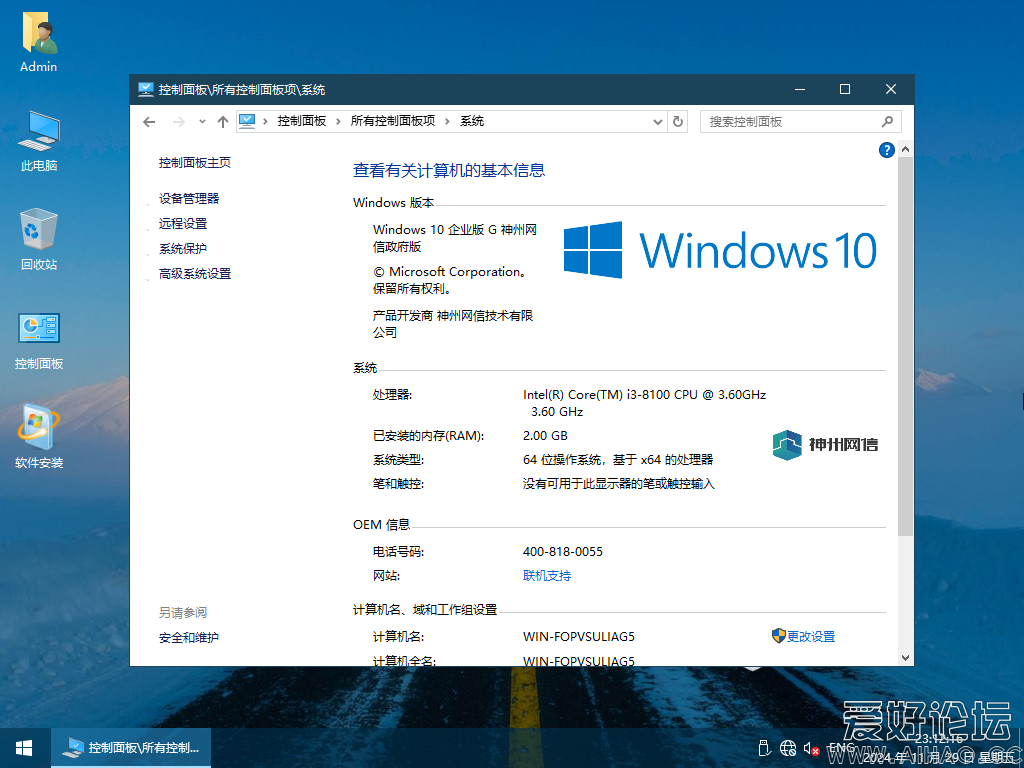Open the 控制面板 desktop shortcut
1024x768 pixels.
(x=39, y=340)
